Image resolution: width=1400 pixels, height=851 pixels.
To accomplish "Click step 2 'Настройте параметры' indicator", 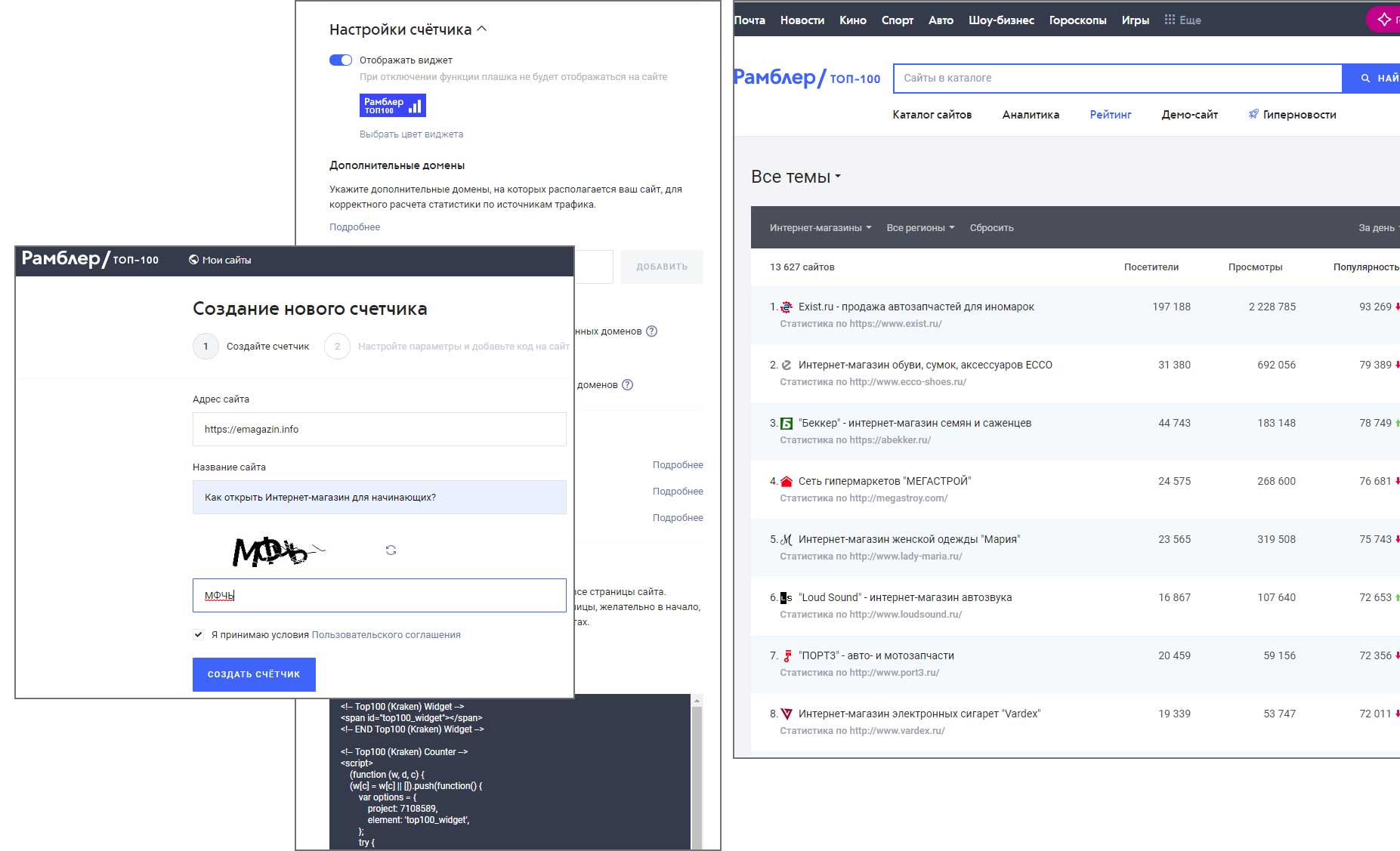I will tap(337, 346).
